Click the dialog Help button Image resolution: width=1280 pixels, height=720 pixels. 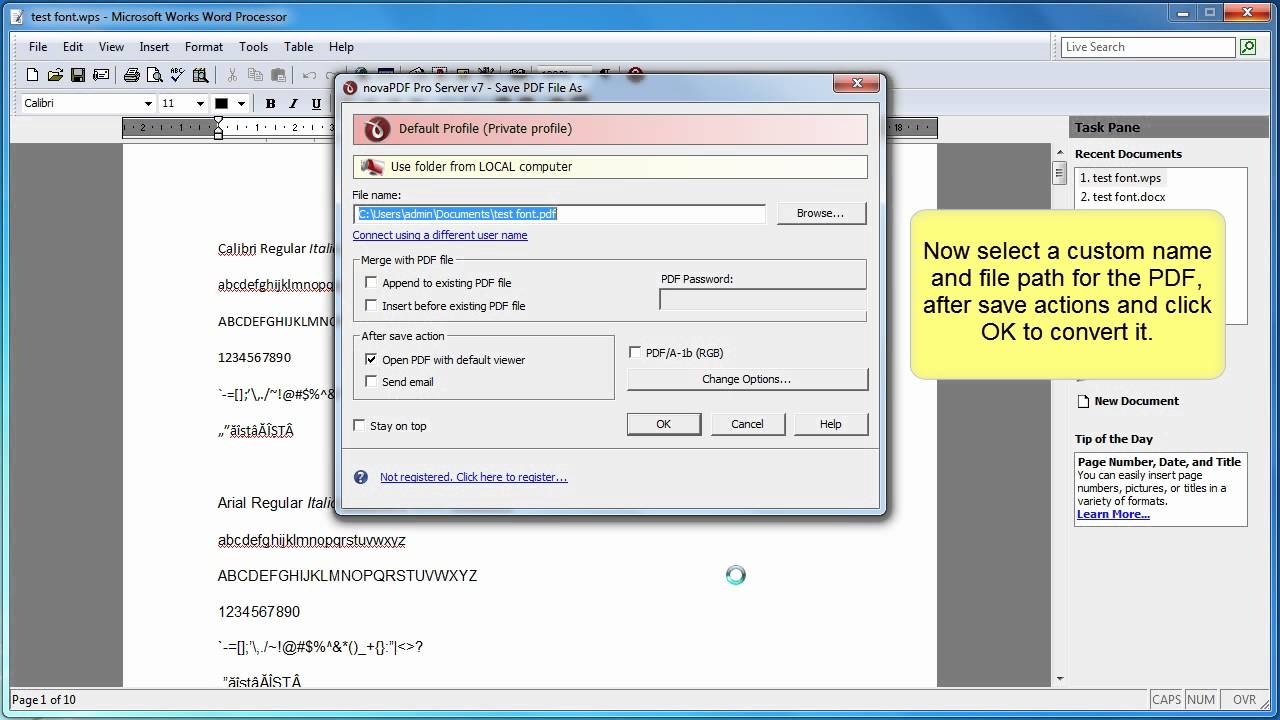831,424
